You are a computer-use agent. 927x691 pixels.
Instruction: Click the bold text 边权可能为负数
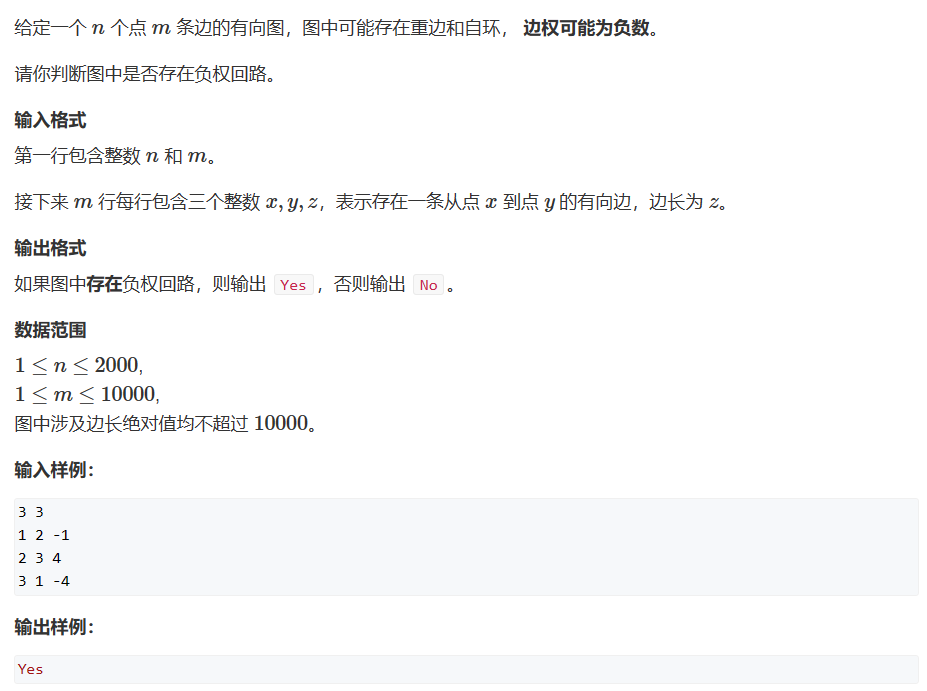586,28
